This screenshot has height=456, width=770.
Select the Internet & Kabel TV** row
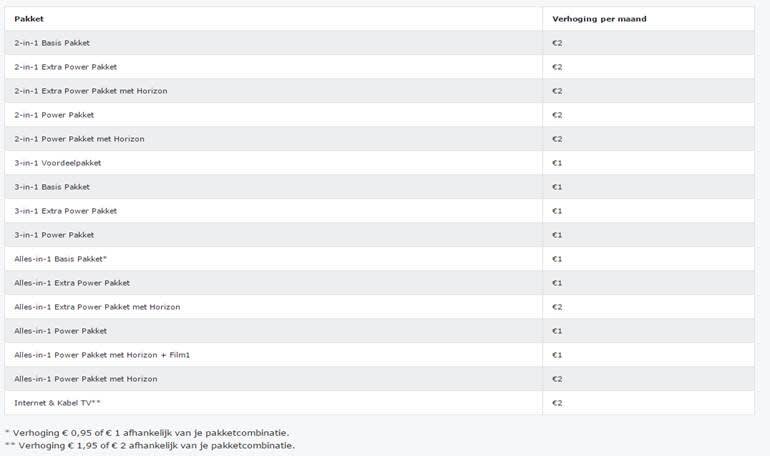[x=57, y=403]
